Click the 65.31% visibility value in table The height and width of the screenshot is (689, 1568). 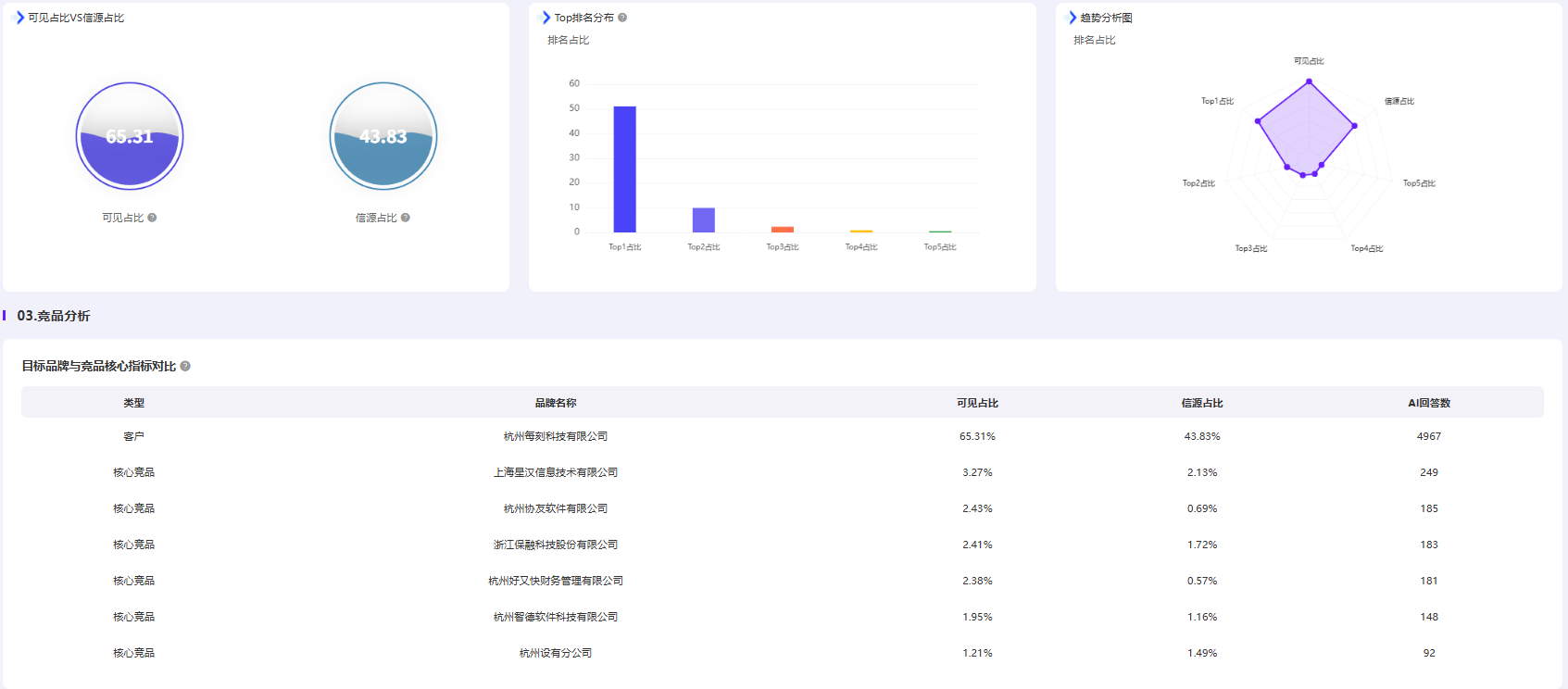[977, 436]
